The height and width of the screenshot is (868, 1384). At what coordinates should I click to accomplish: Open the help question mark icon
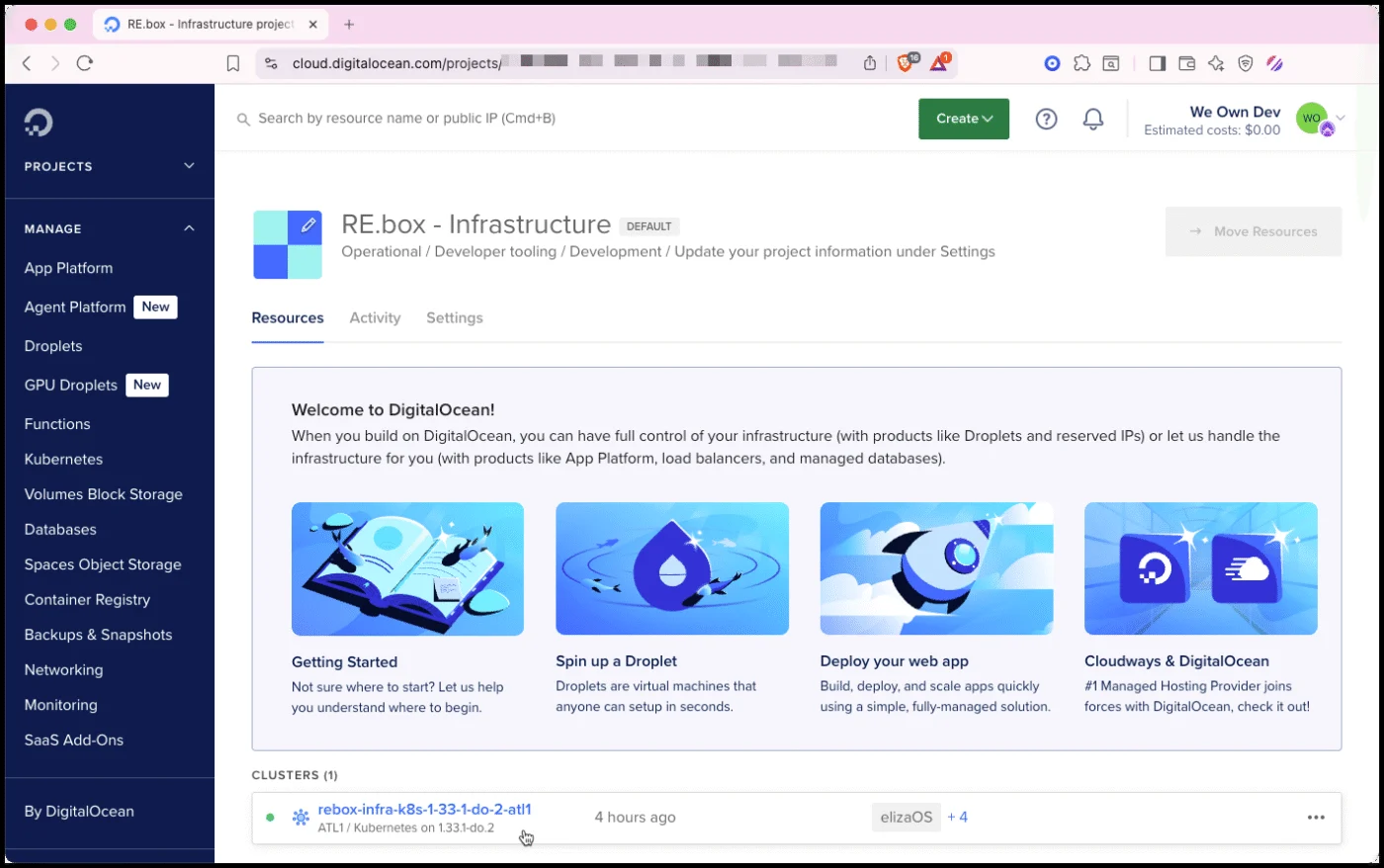click(1046, 119)
